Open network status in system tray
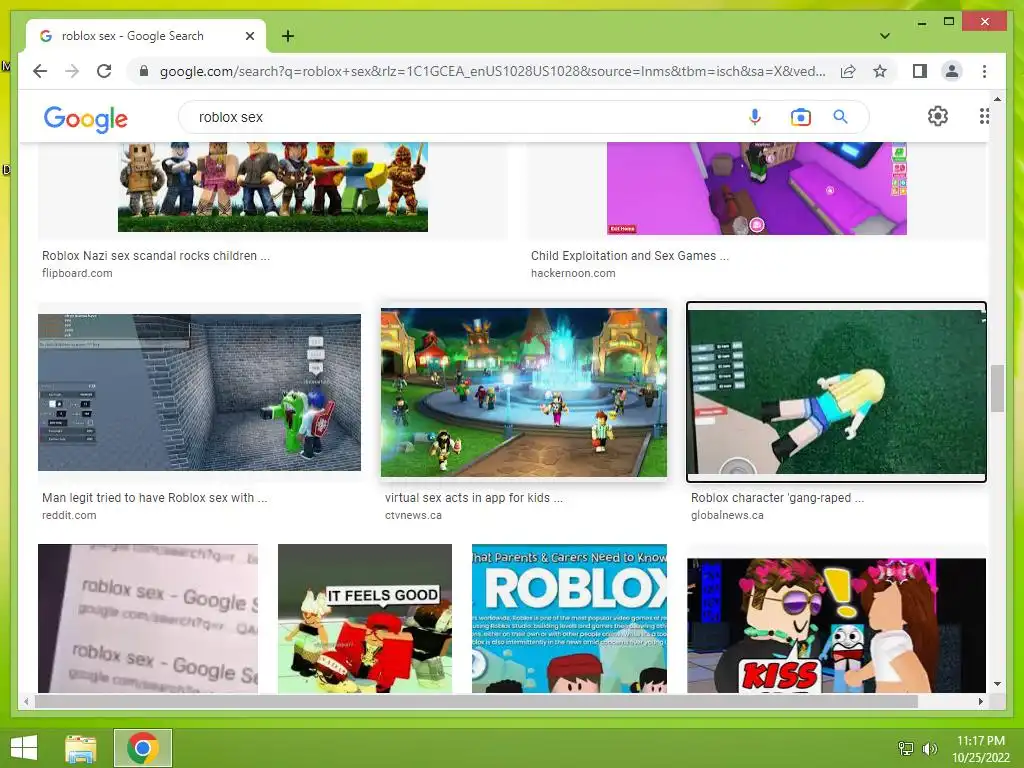The height and width of the screenshot is (768, 1024). 906,748
